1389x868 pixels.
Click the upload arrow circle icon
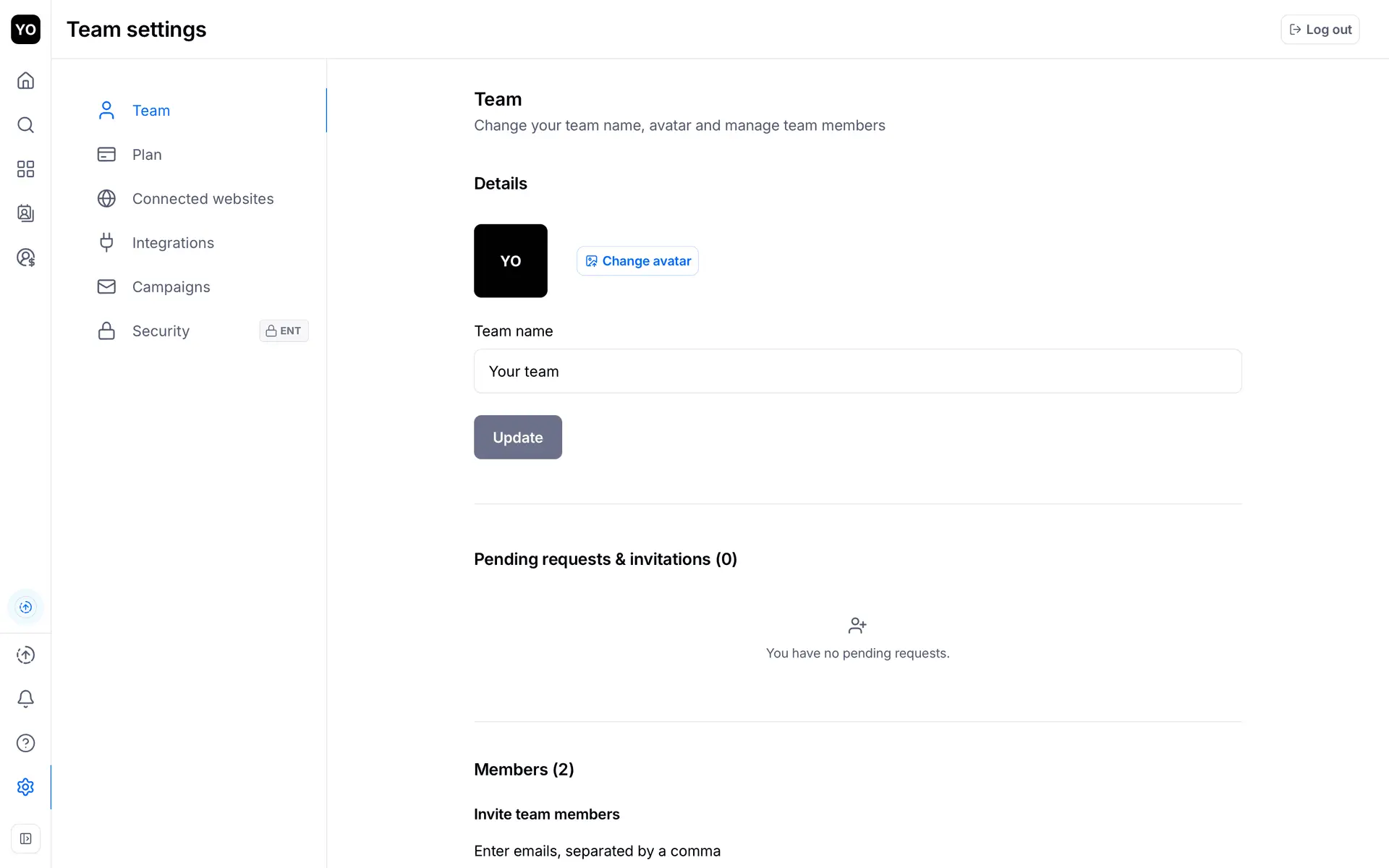[25, 655]
